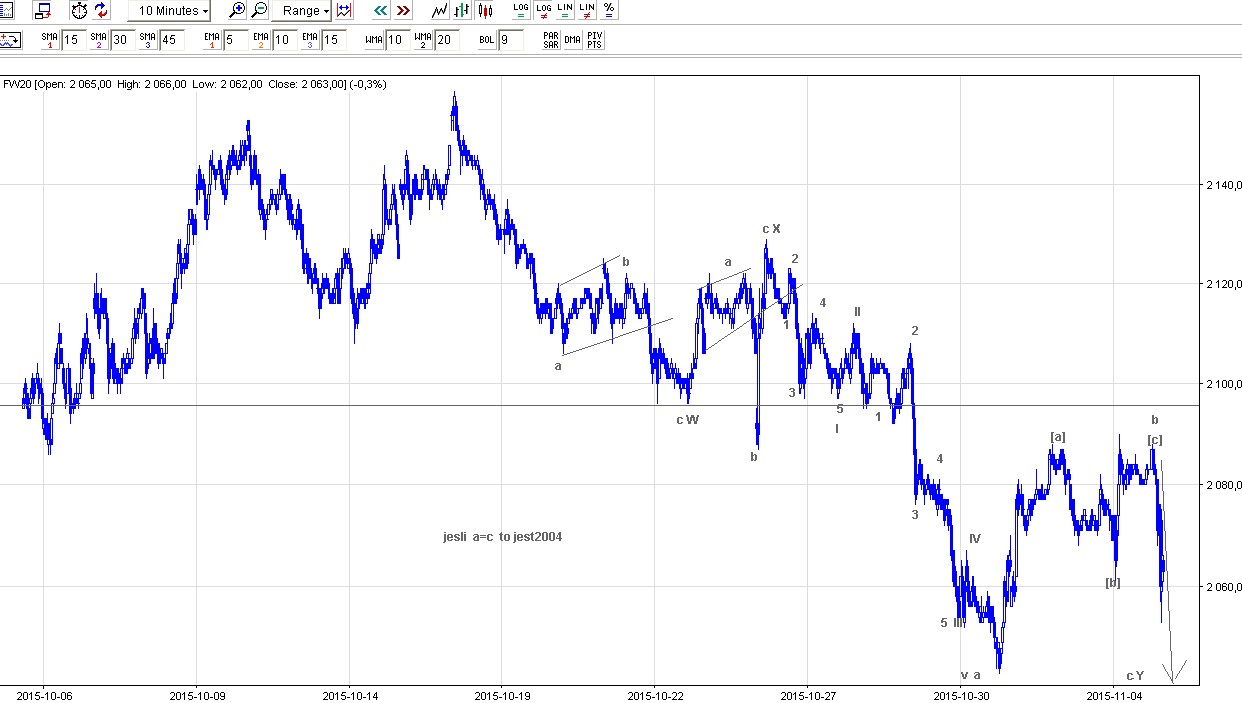Click the fit chart to range icon

[x=344, y=11]
